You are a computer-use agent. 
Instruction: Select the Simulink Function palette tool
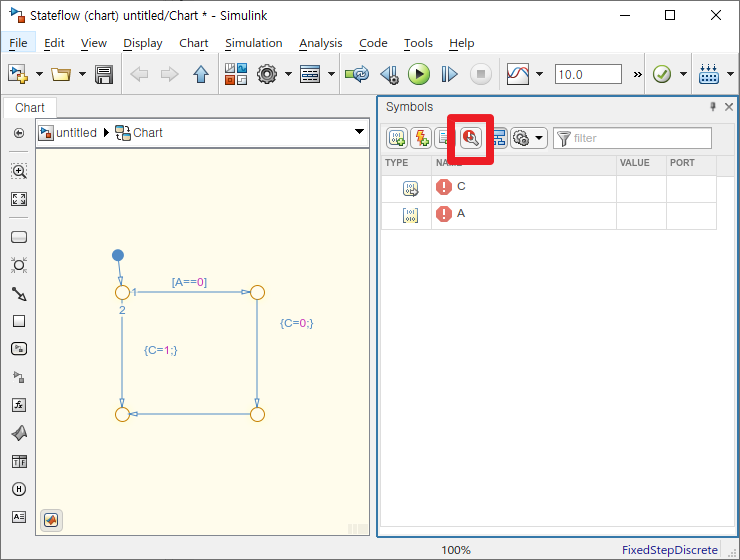click(x=19, y=377)
